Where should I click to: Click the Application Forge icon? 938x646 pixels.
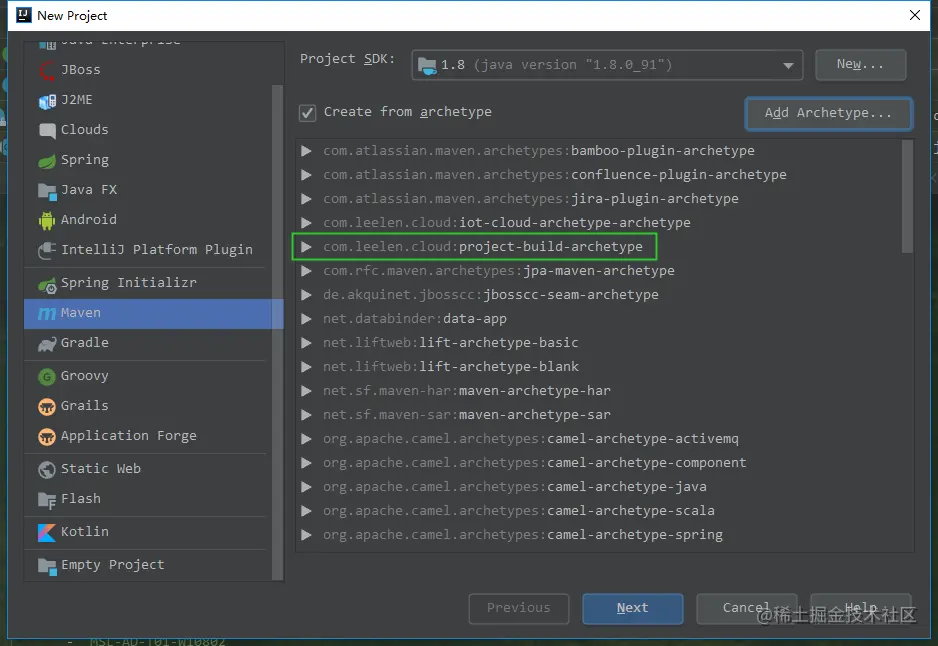click(47, 437)
